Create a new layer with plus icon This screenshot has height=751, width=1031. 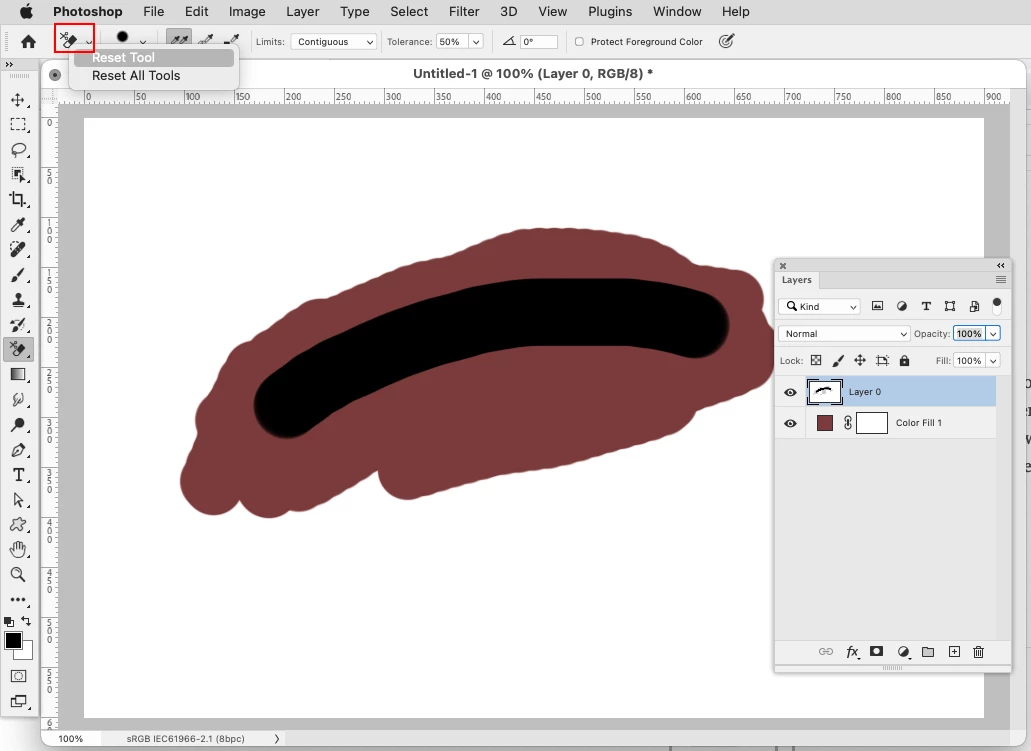954,652
